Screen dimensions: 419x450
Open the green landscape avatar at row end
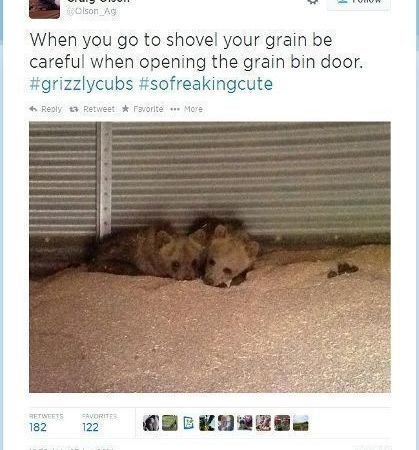tap(301, 423)
